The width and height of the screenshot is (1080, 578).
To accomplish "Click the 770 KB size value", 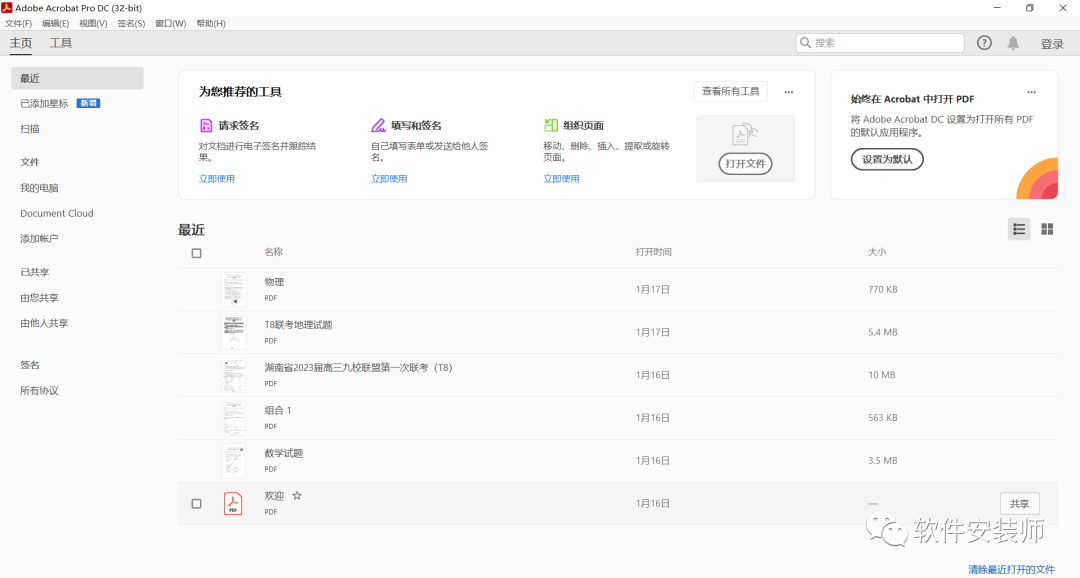I will click(882, 289).
